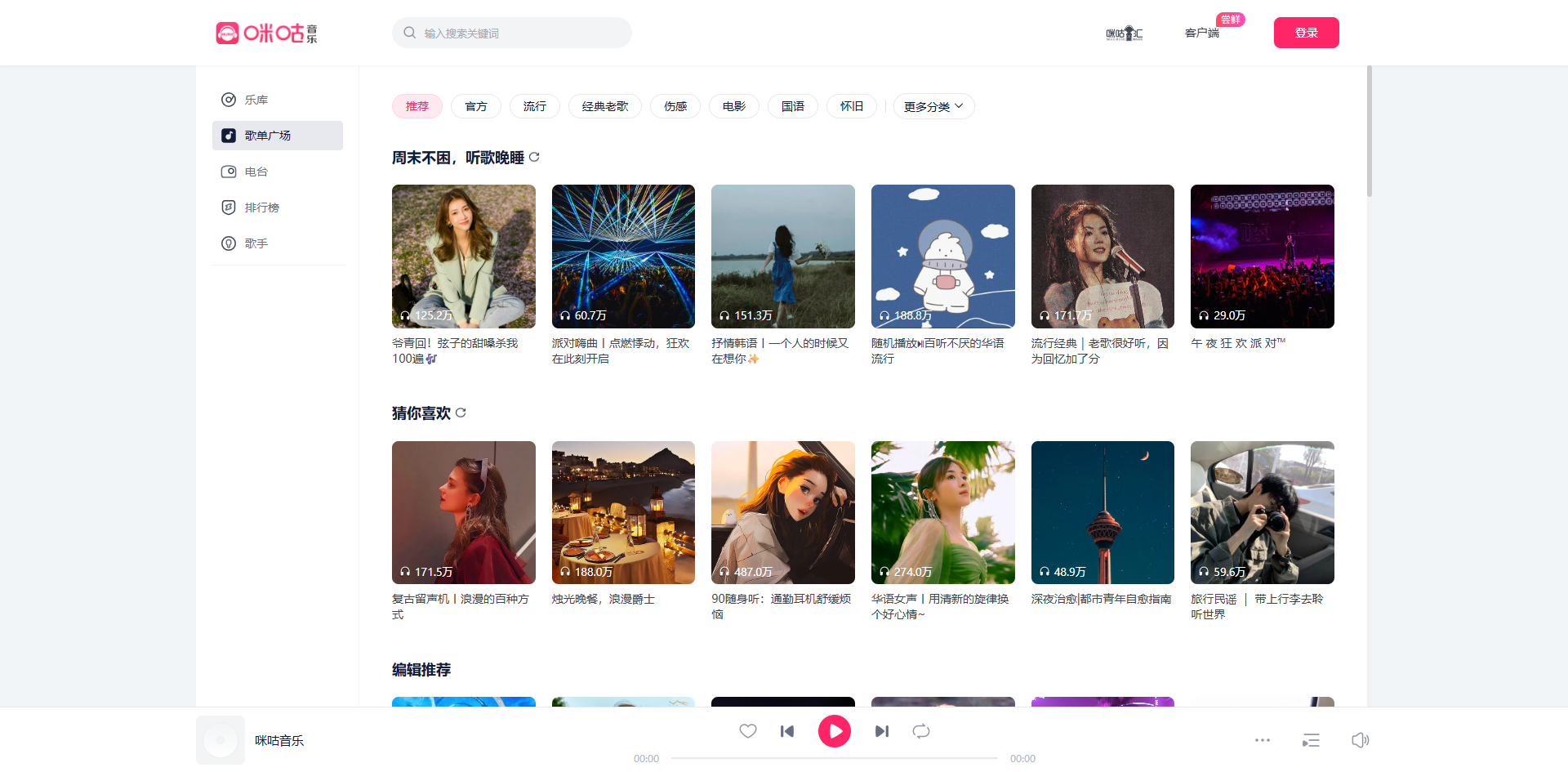Open the 深夜治愈 tower playlist cover
Viewport: 1568px width, 772px height.
[x=1102, y=512]
